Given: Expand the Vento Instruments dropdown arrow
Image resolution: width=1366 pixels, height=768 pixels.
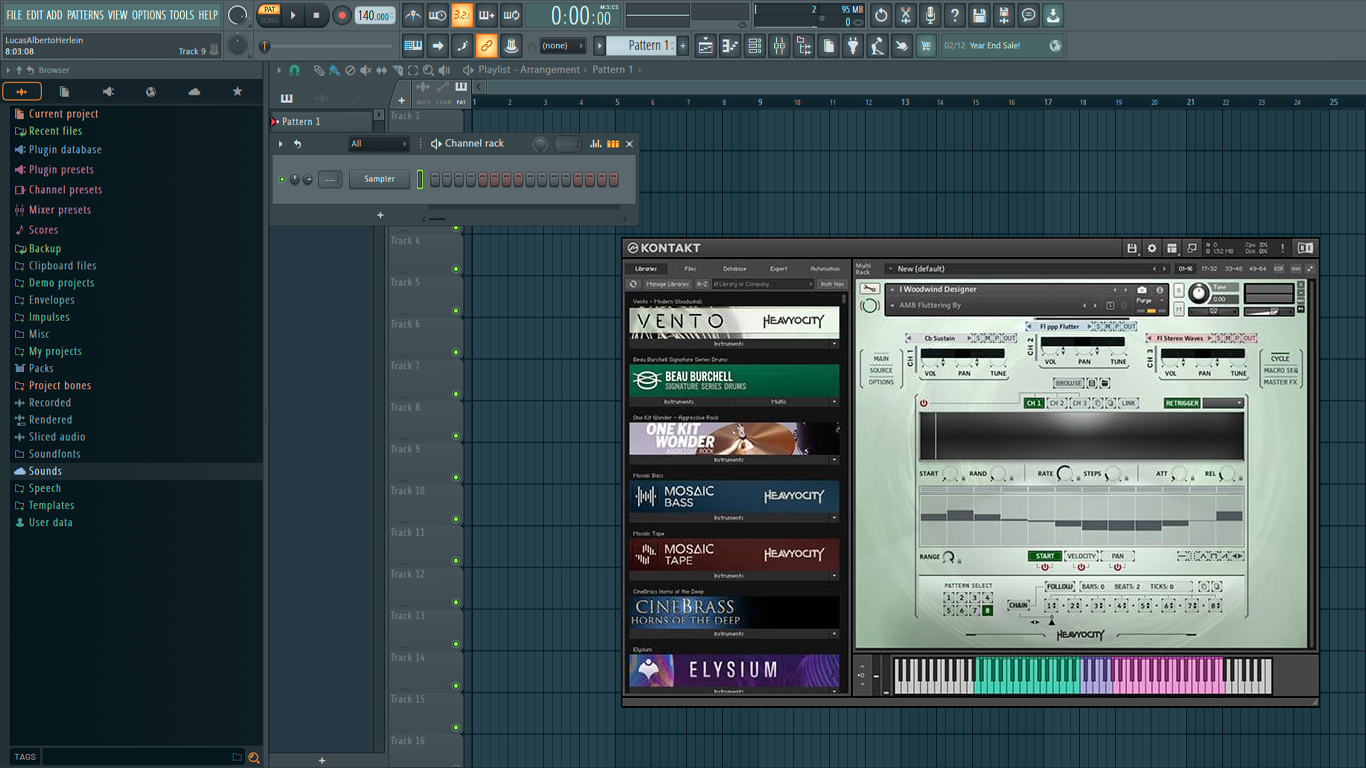Looking at the screenshot, I should (x=835, y=344).
